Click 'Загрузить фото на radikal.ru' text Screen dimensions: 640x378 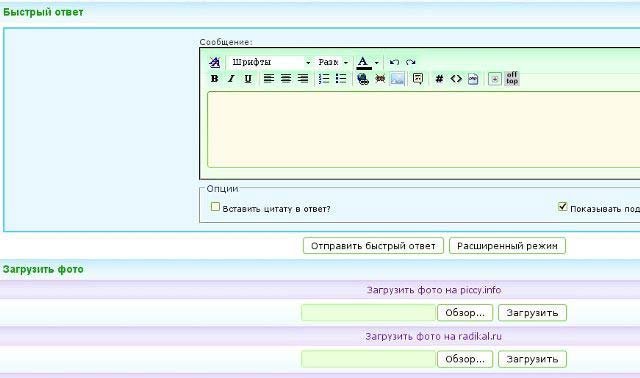pyautogui.click(x=433, y=336)
